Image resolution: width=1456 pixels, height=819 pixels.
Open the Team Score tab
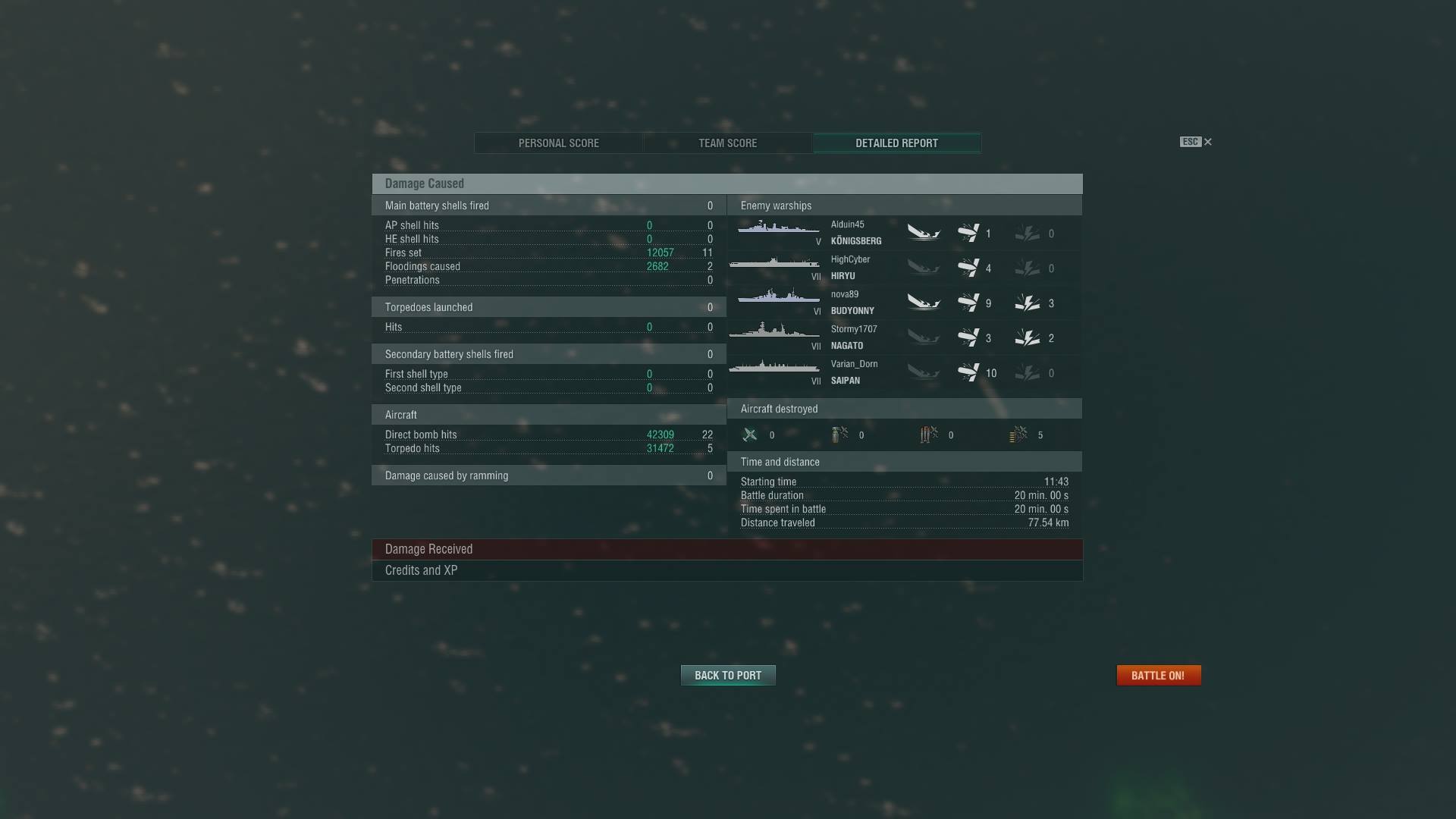728,143
